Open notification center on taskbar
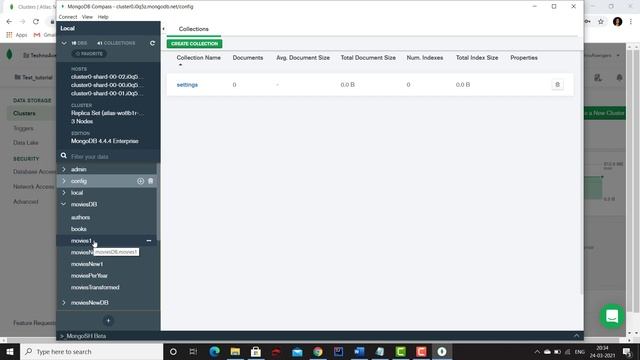 tap(627, 351)
